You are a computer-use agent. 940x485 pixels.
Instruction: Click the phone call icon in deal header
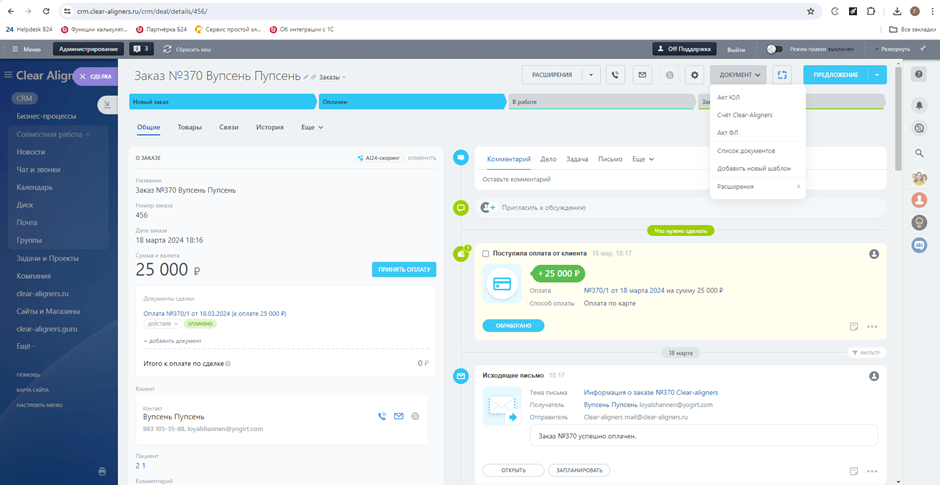pyautogui.click(x=615, y=75)
